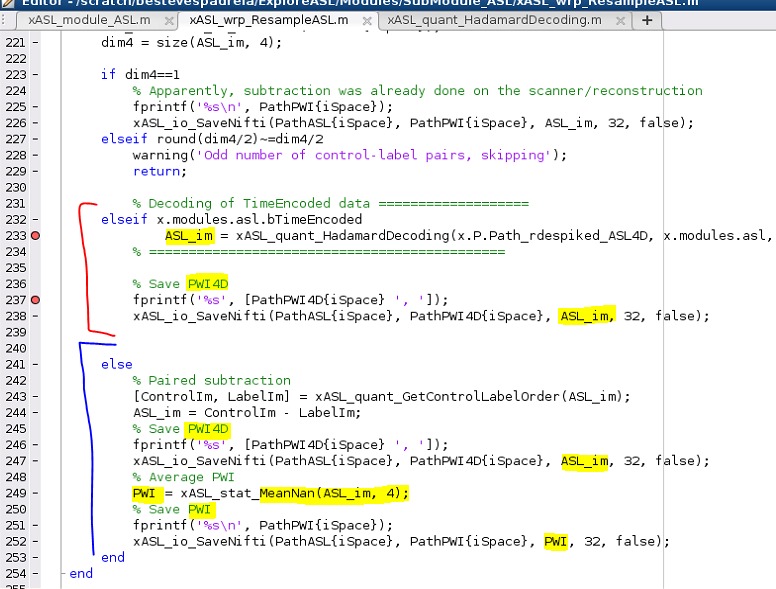Image resolution: width=776 pixels, height=589 pixels.
Task: Click the '% Paired subtraction' comment
Action: pos(212,381)
